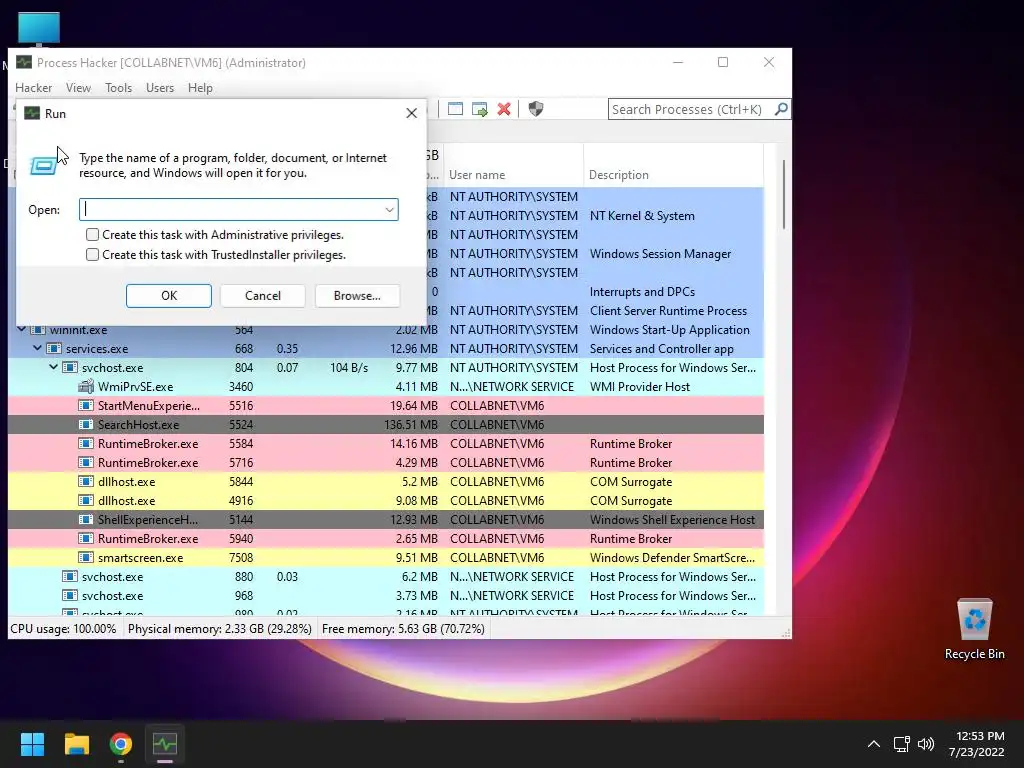Click 'Windows Session Manager' description
The image size is (1024, 768).
tap(660, 253)
